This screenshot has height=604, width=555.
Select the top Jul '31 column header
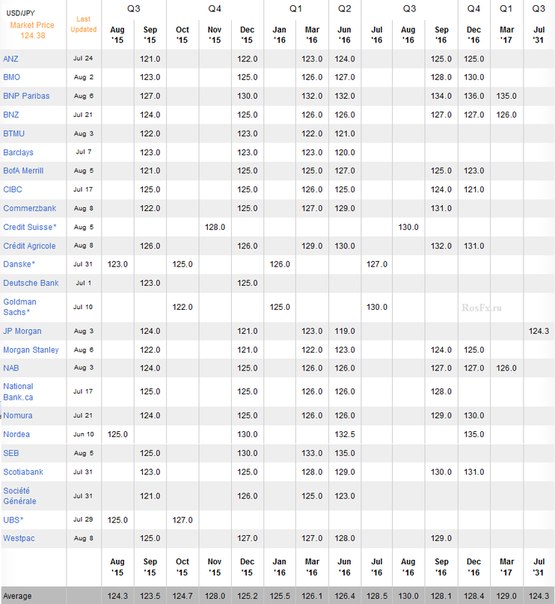click(x=539, y=35)
